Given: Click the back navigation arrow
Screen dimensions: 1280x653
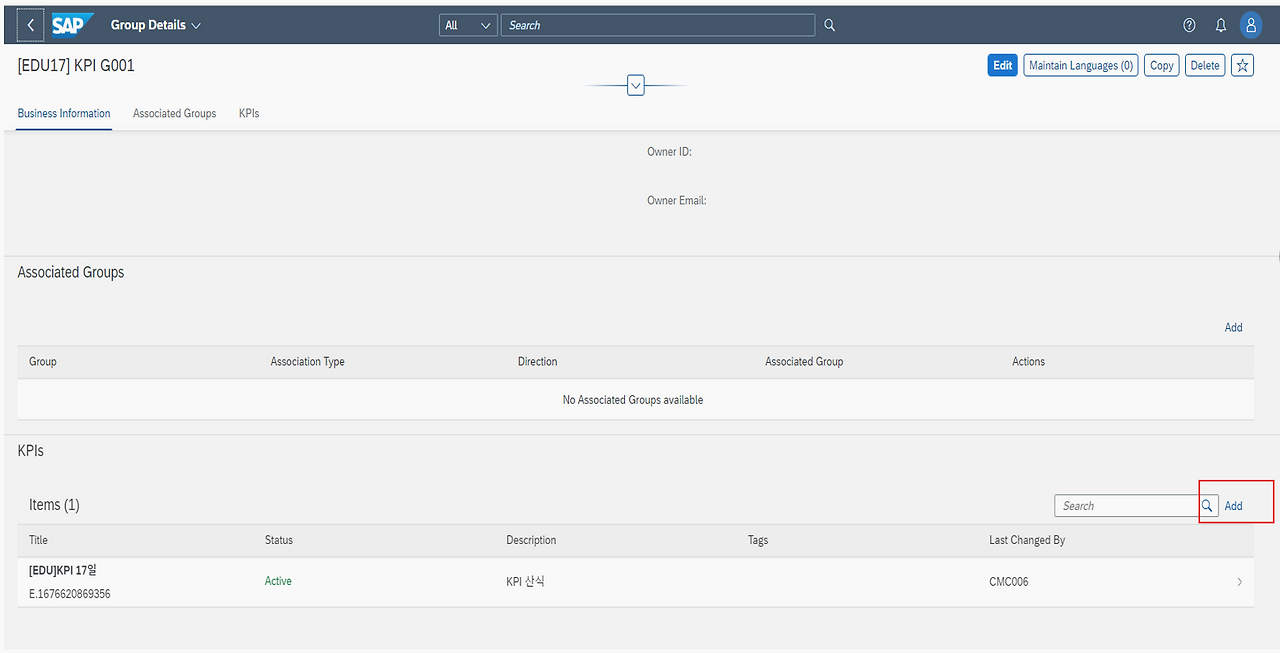Looking at the screenshot, I should click(30, 24).
